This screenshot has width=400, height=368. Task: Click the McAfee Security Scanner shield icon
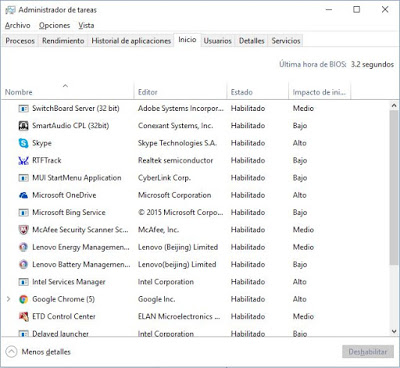pyautogui.click(x=23, y=230)
